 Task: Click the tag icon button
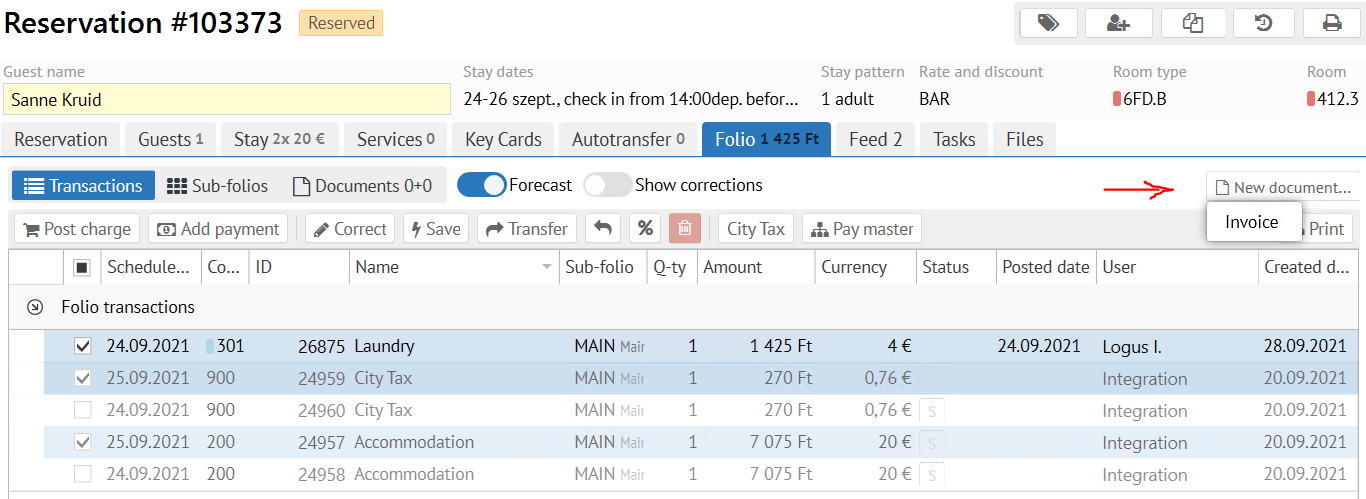click(1047, 23)
